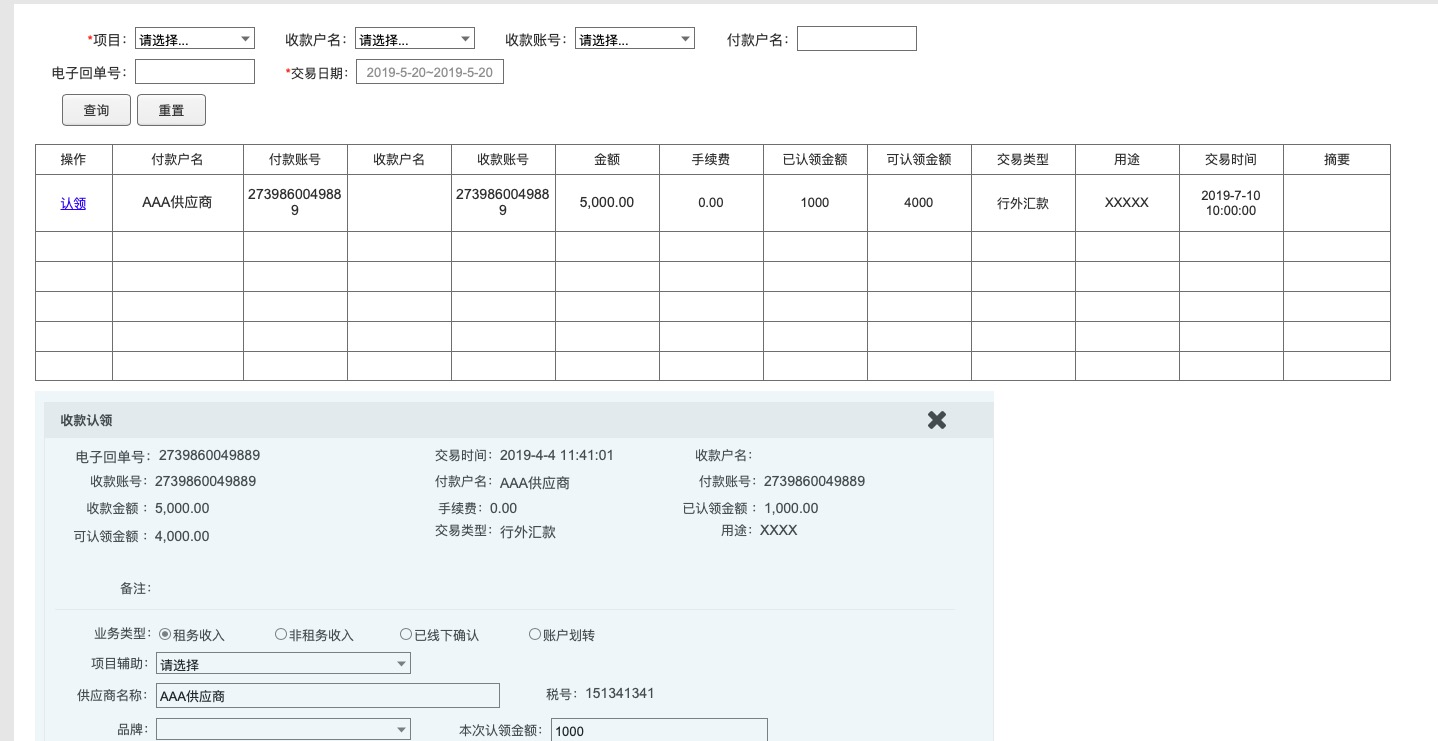The height and width of the screenshot is (741, 1438).
Task: Choose the 已线下确认 radio option
Action: (x=406, y=634)
